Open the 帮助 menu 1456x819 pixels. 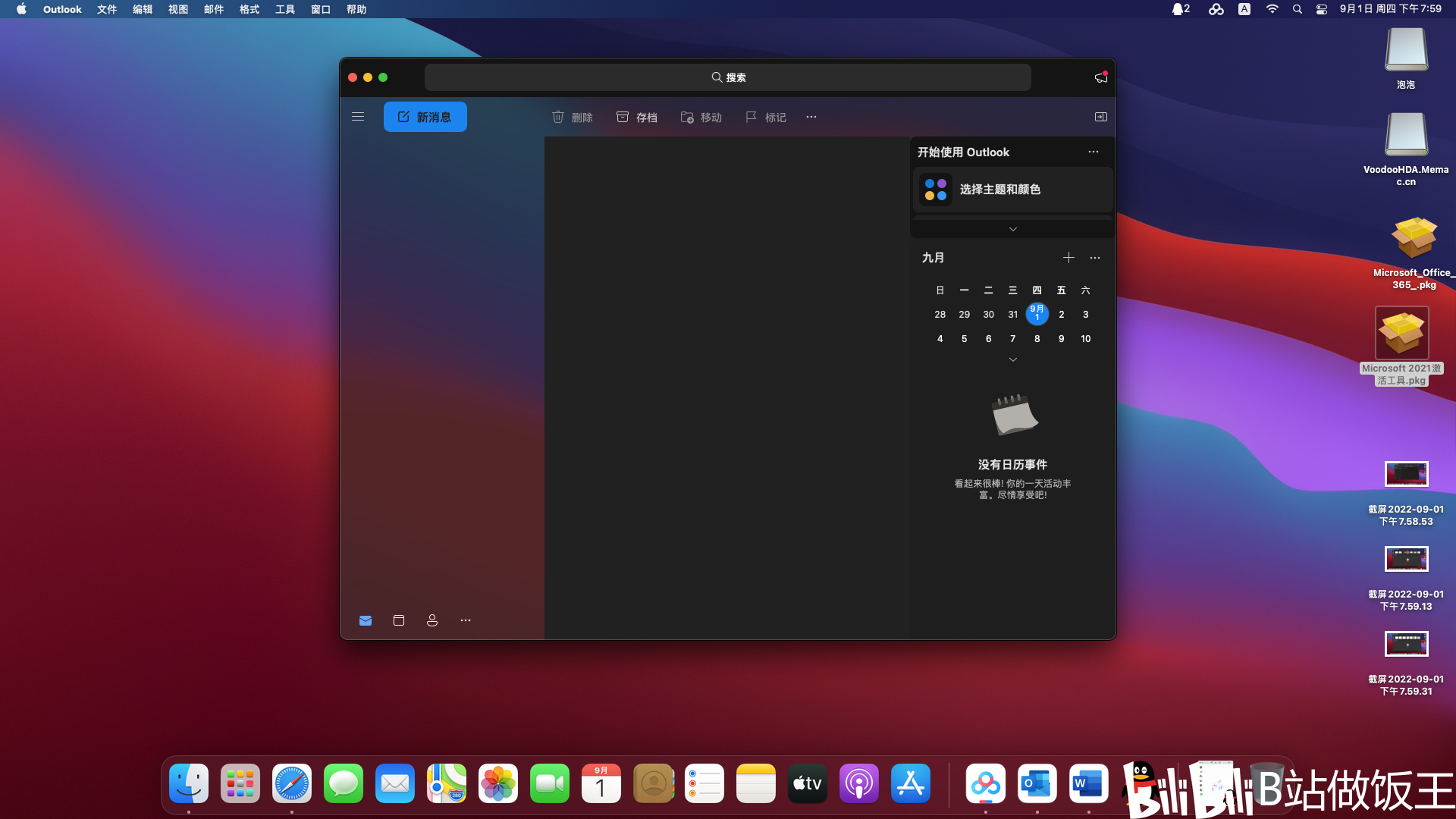pos(356,9)
